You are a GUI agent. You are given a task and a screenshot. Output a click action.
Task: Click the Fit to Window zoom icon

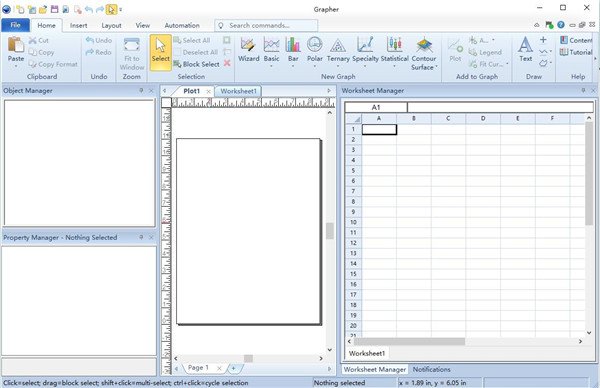132,45
